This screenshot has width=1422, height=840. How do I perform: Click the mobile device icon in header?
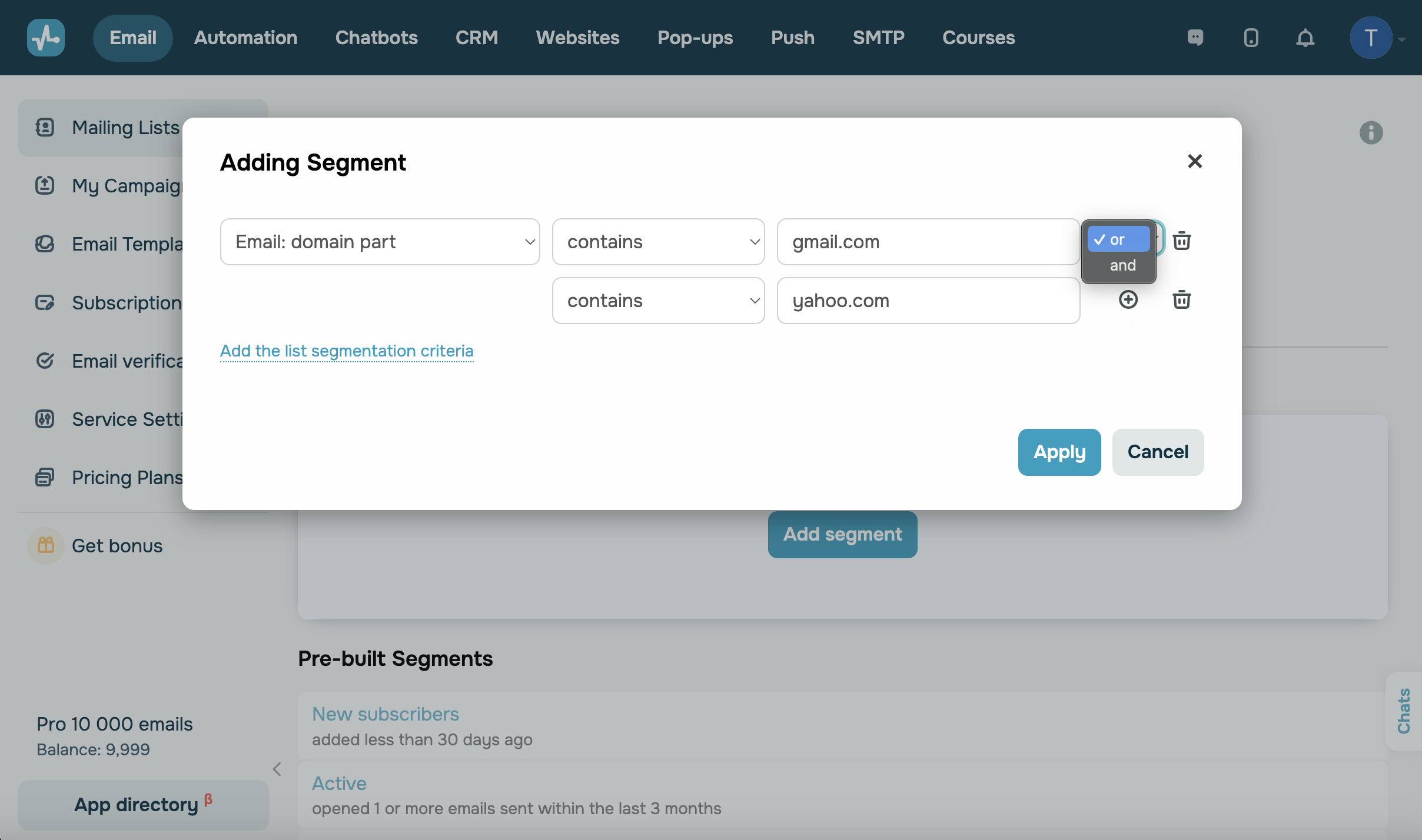click(1251, 38)
